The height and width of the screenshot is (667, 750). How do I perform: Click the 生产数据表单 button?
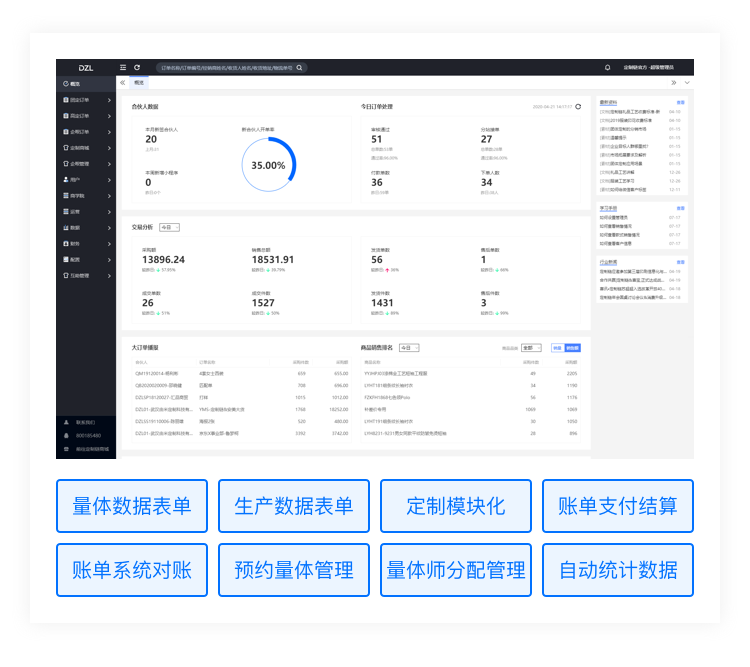(294, 506)
